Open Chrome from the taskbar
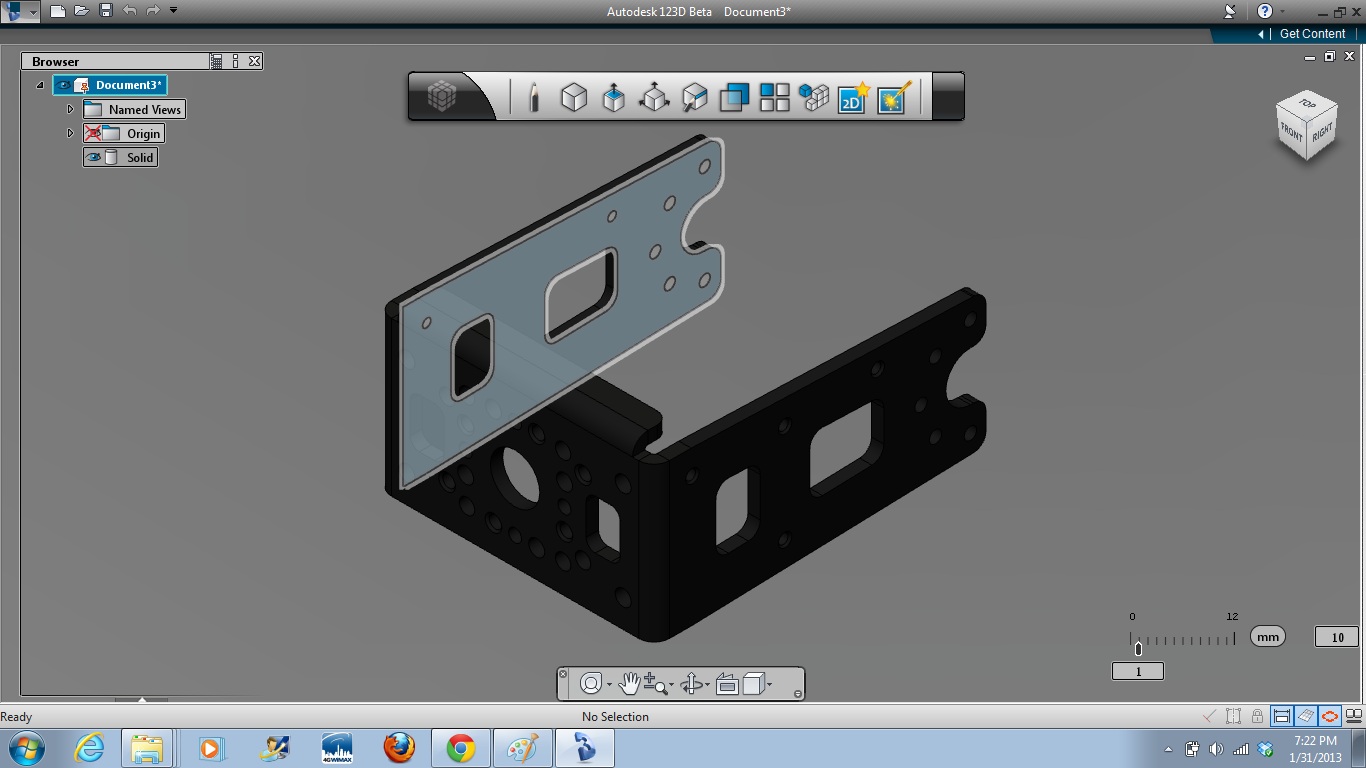Viewport: 1366px width, 768px height. click(460, 748)
